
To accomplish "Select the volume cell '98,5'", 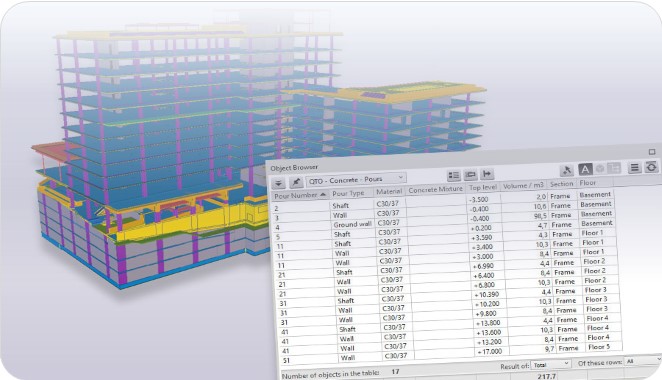I will pyautogui.click(x=540, y=215).
